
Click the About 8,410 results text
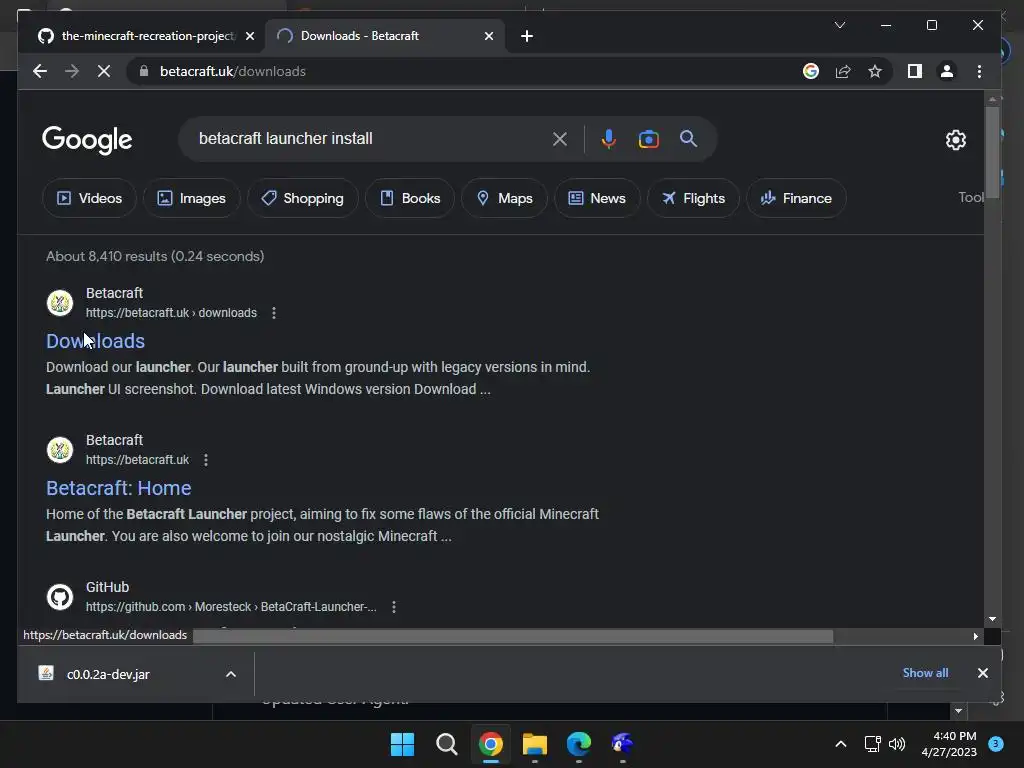(x=155, y=256)
